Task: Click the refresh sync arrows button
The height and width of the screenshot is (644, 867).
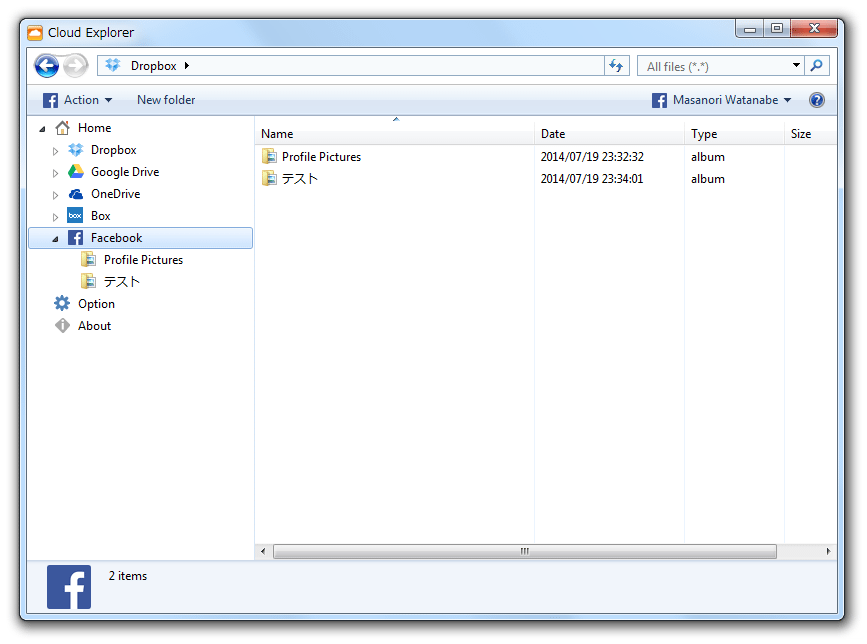Action: click(616, 66)
